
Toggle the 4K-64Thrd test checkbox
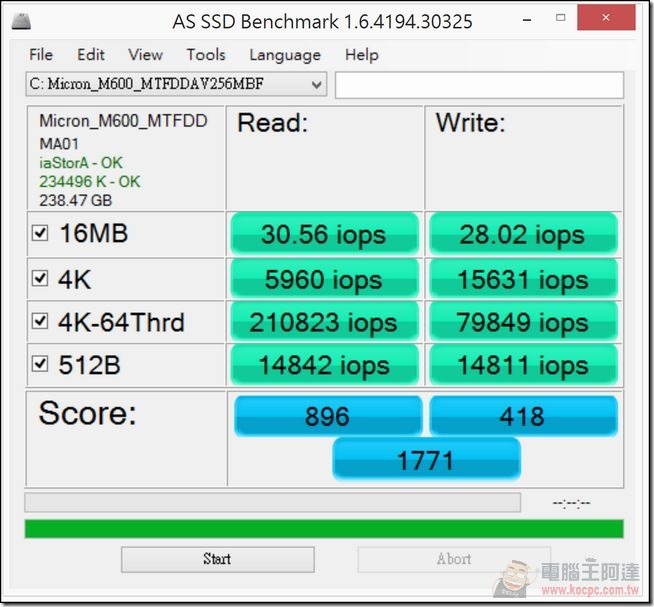coord(40,321)
